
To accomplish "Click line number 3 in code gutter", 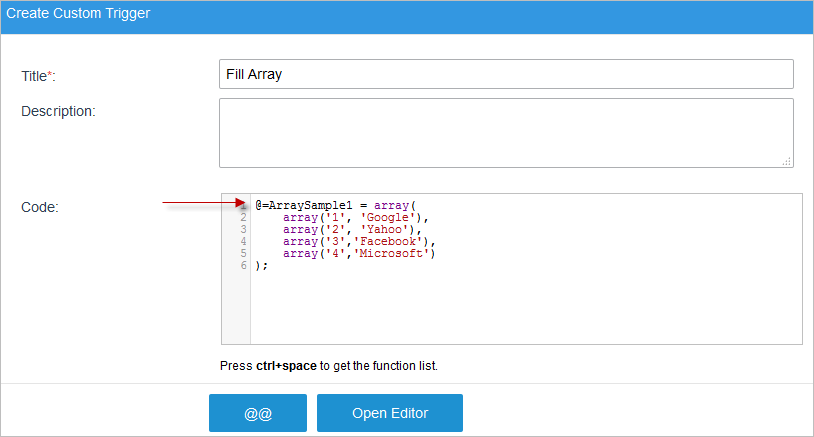I will point(243,229).
